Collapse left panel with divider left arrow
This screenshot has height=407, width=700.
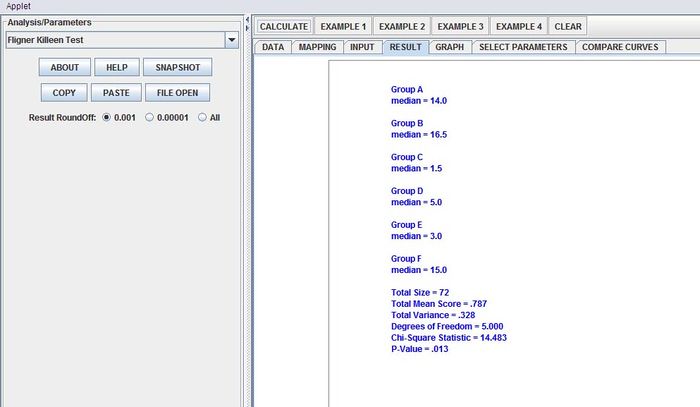[x=248, y=20]
